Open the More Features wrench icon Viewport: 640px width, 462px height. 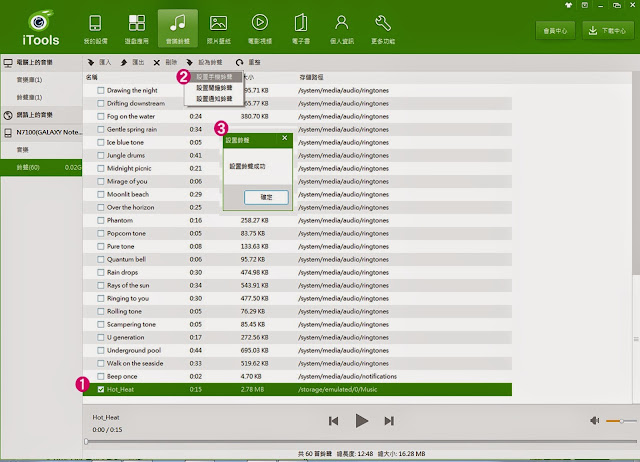pos(382,24)
